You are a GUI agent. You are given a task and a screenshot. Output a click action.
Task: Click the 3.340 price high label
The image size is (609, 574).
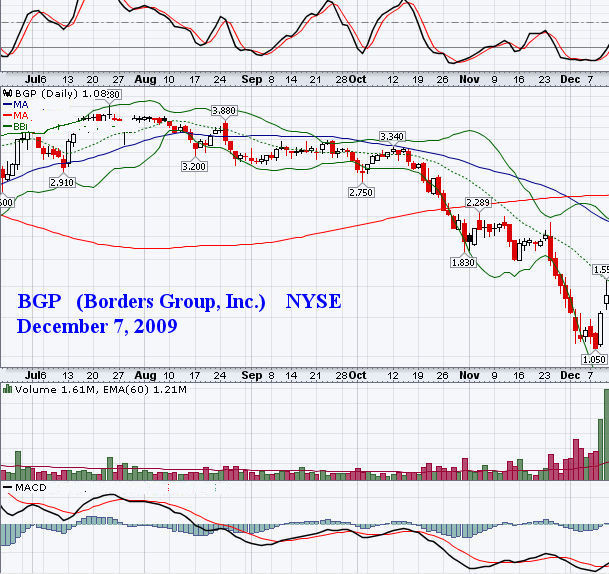[x=392, y=137]
